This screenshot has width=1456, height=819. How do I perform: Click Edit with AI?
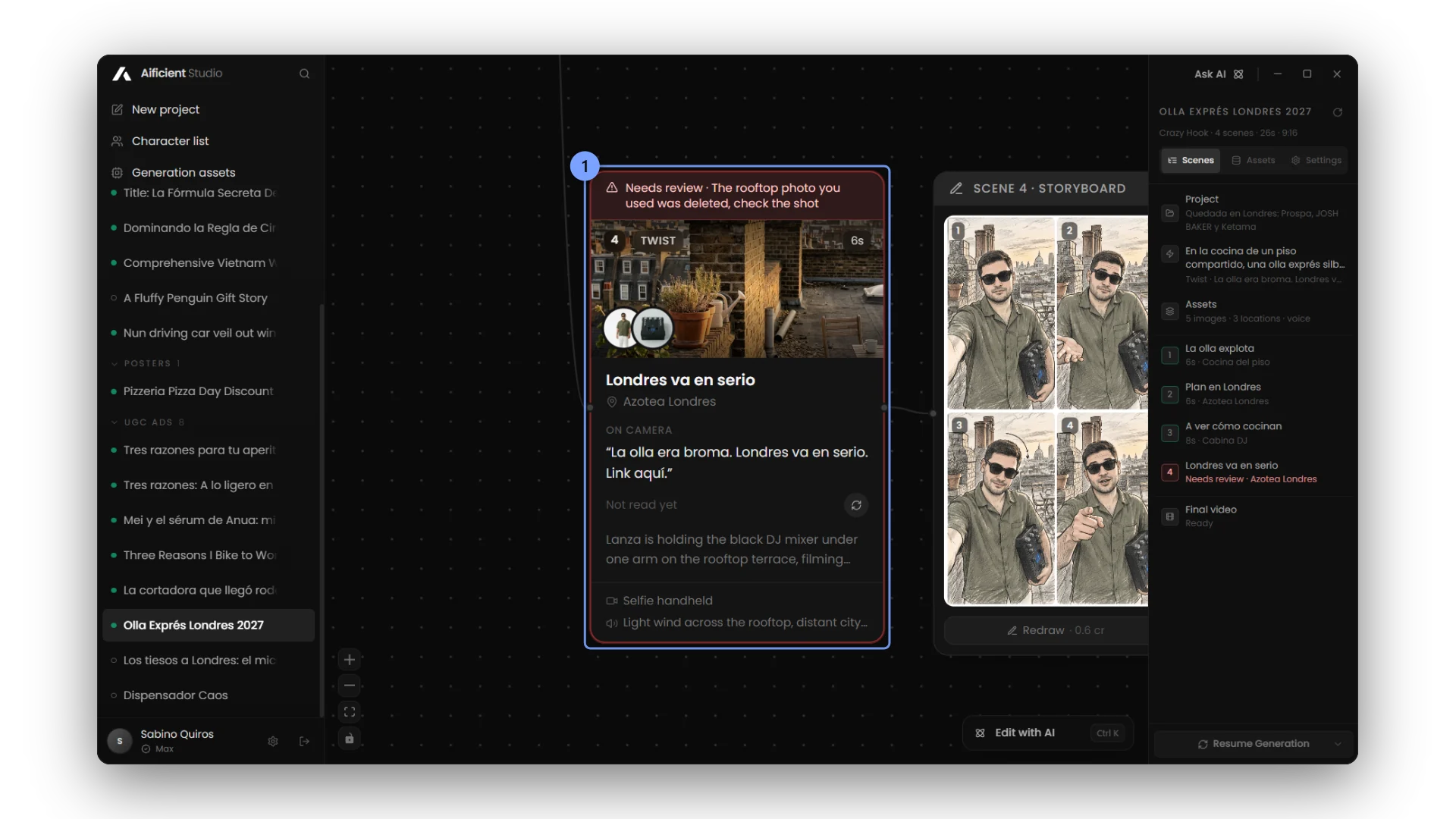coord(1048,733)
